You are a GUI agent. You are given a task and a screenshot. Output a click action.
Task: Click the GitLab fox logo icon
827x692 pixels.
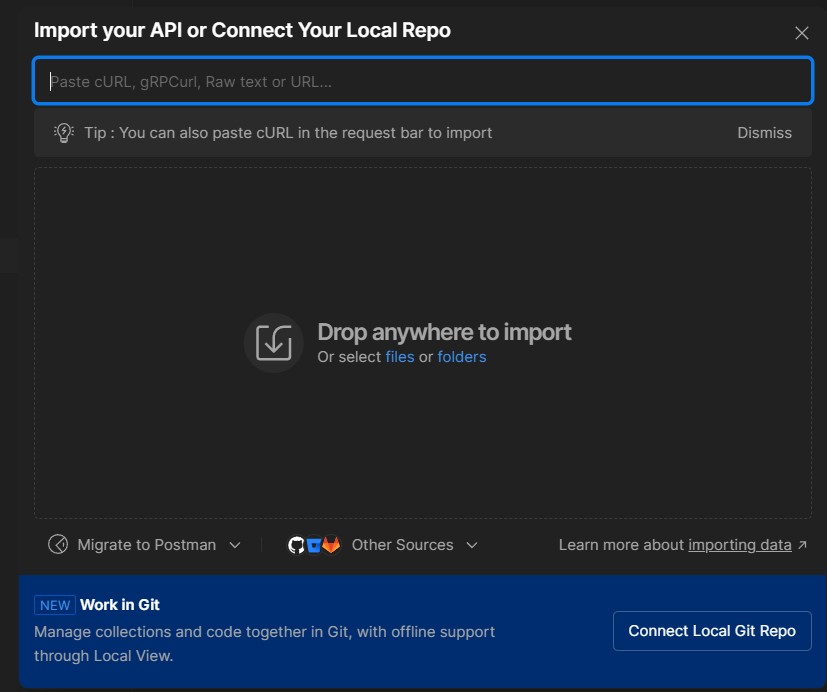tap(331, 545)
